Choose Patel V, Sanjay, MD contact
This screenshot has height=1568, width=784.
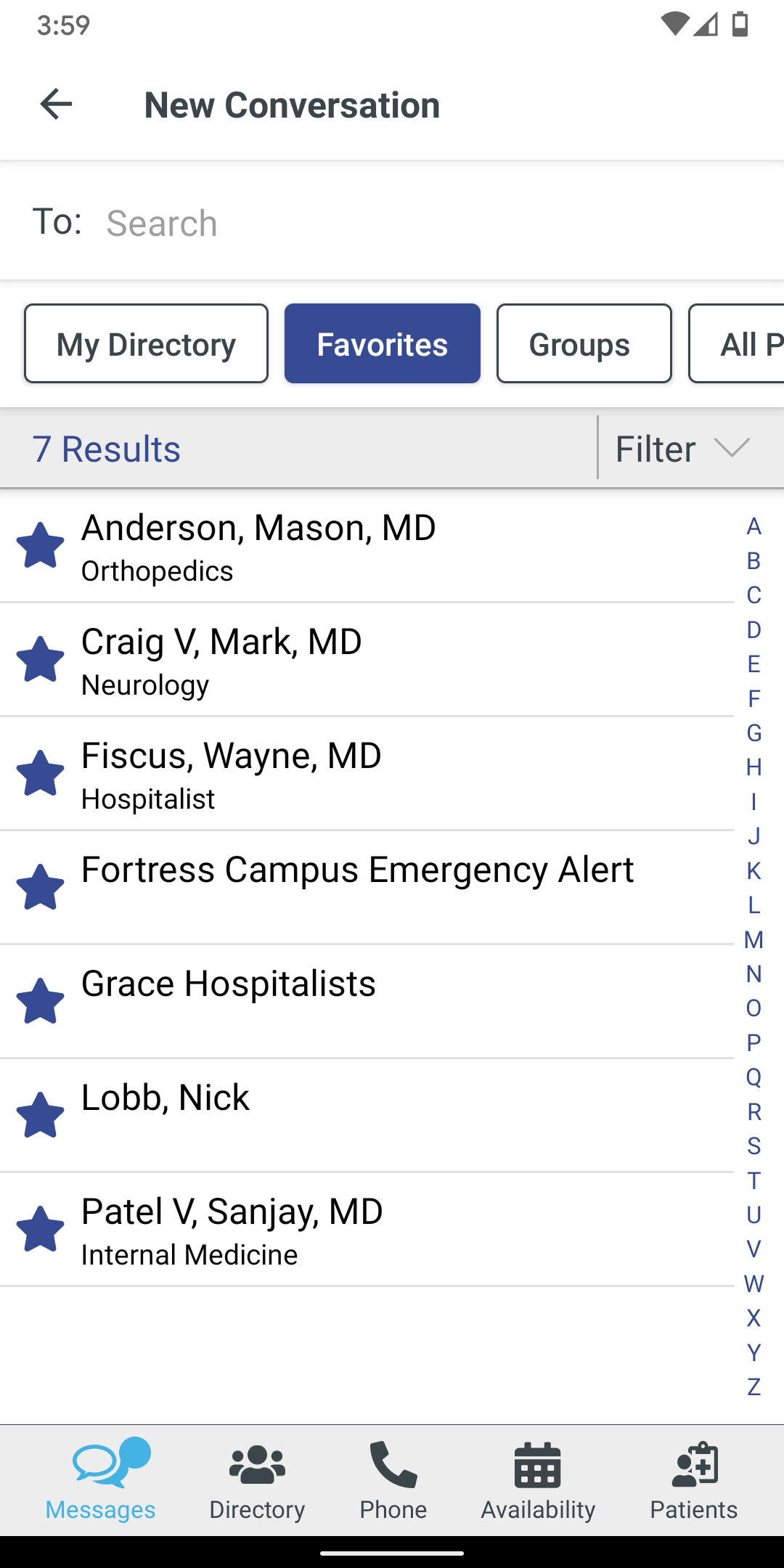367,1230
